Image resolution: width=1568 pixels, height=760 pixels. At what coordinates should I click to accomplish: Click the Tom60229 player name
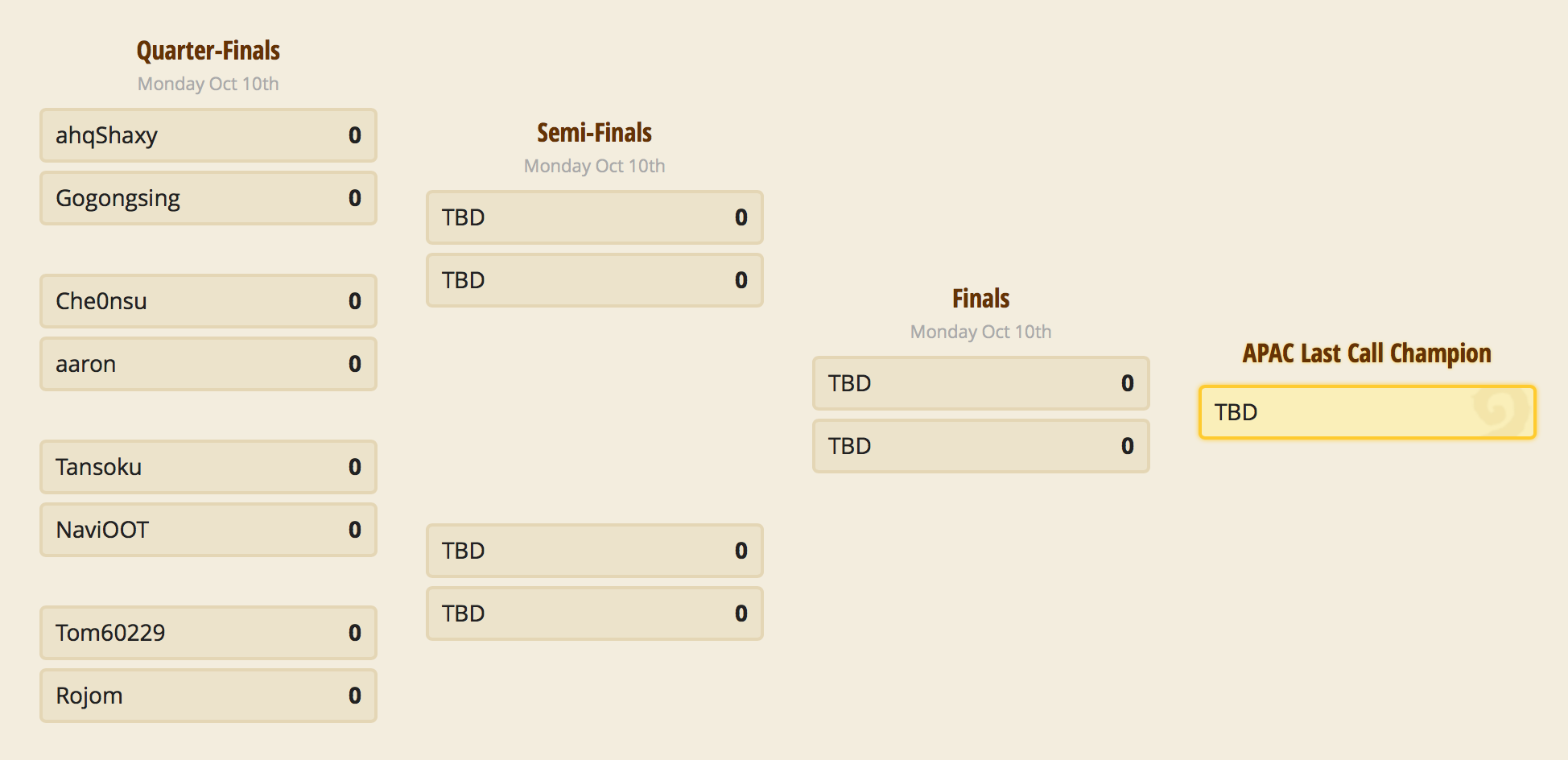tap(110, 633)
